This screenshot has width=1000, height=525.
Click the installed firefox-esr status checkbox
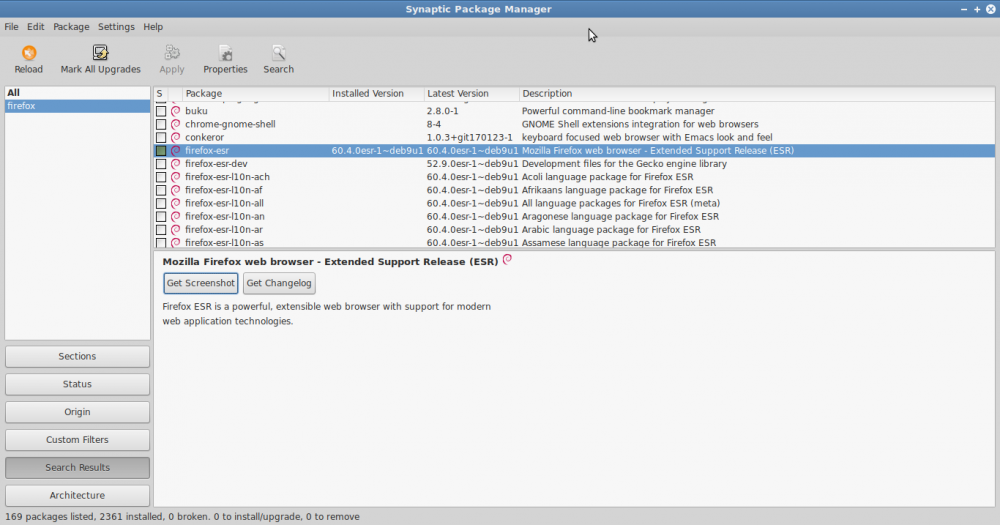pyautogui.click(x=161, y=151)
